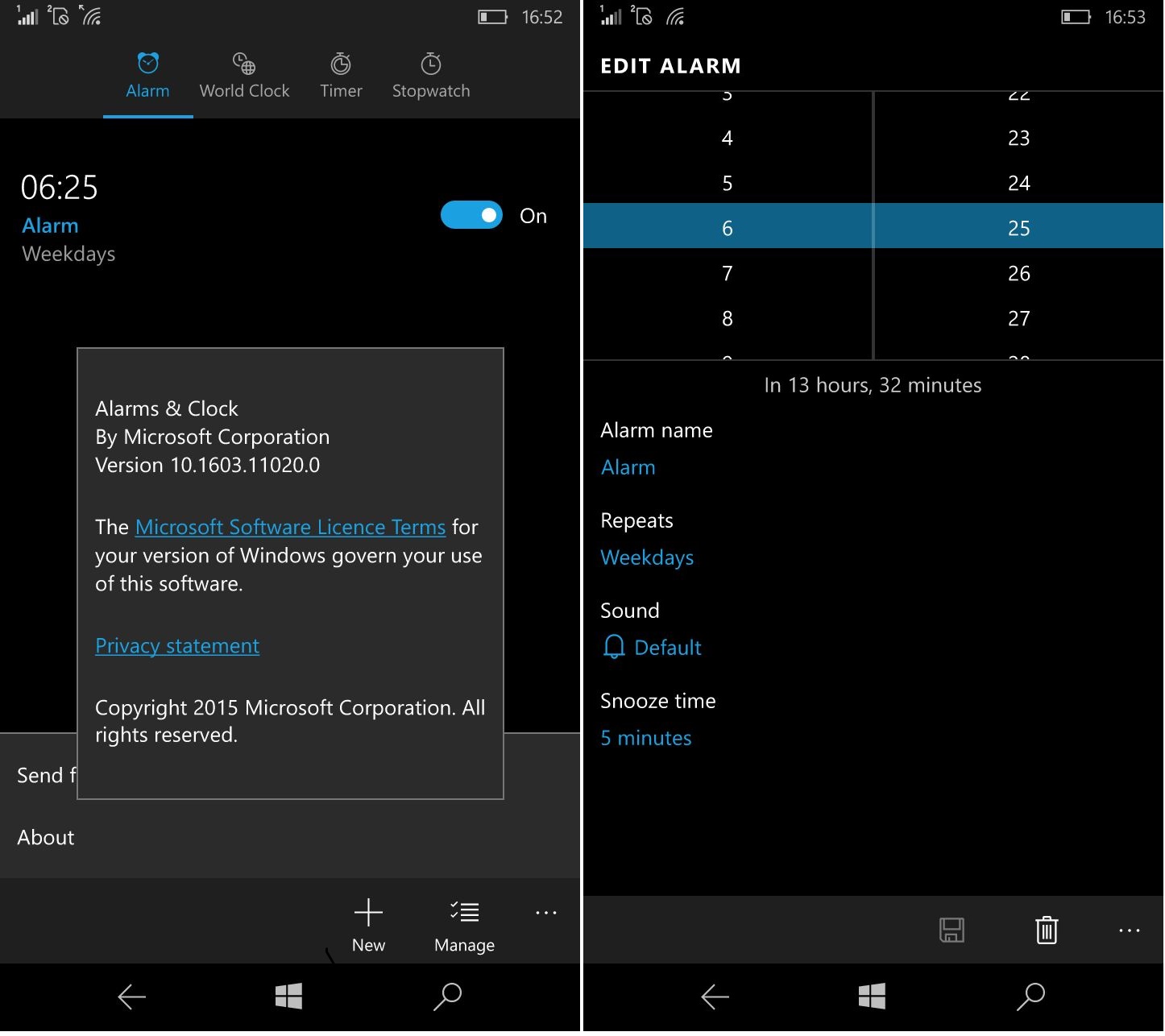Switch to the Stopwatch tab
This screenshot has height=1036, width=1165.
pos(431,76)
